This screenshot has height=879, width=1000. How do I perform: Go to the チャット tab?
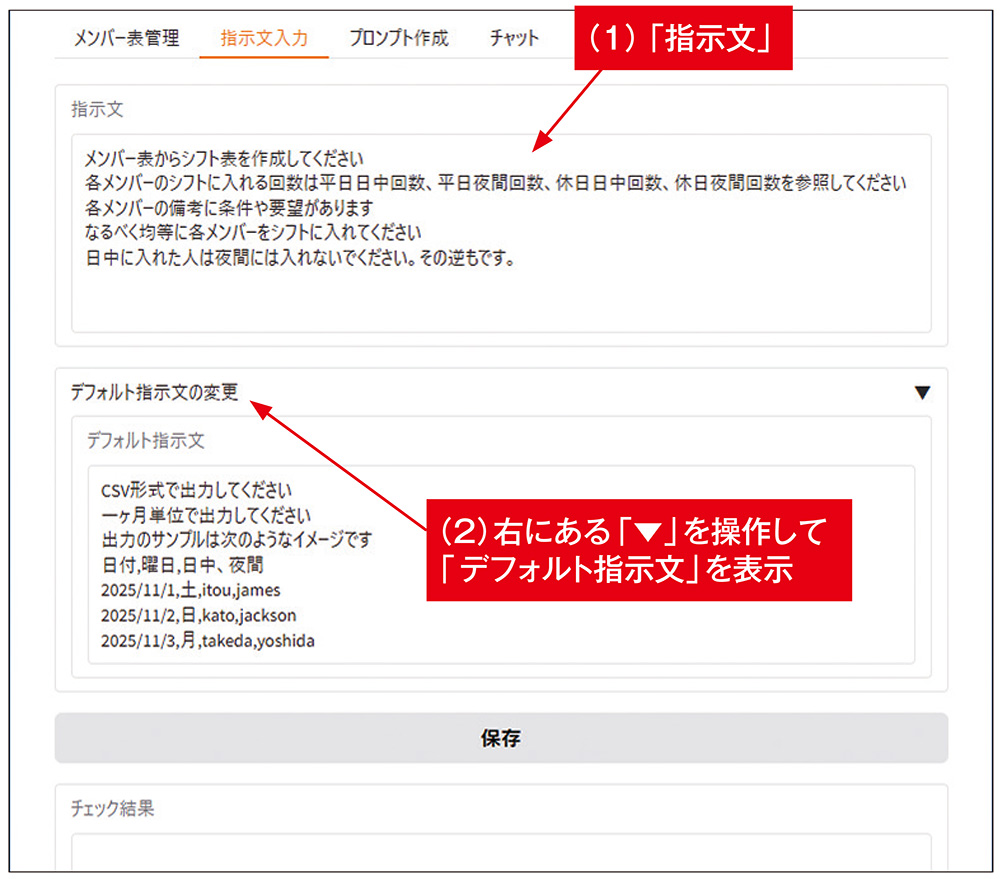515,38
